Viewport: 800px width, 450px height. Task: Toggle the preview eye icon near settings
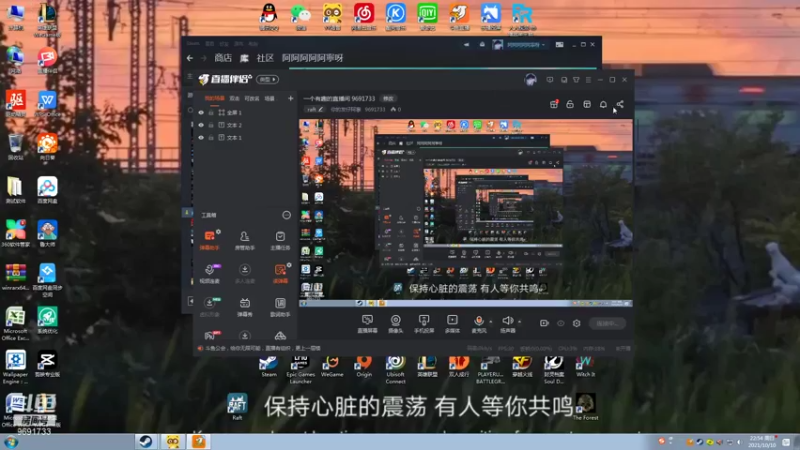tap(561, 323)
